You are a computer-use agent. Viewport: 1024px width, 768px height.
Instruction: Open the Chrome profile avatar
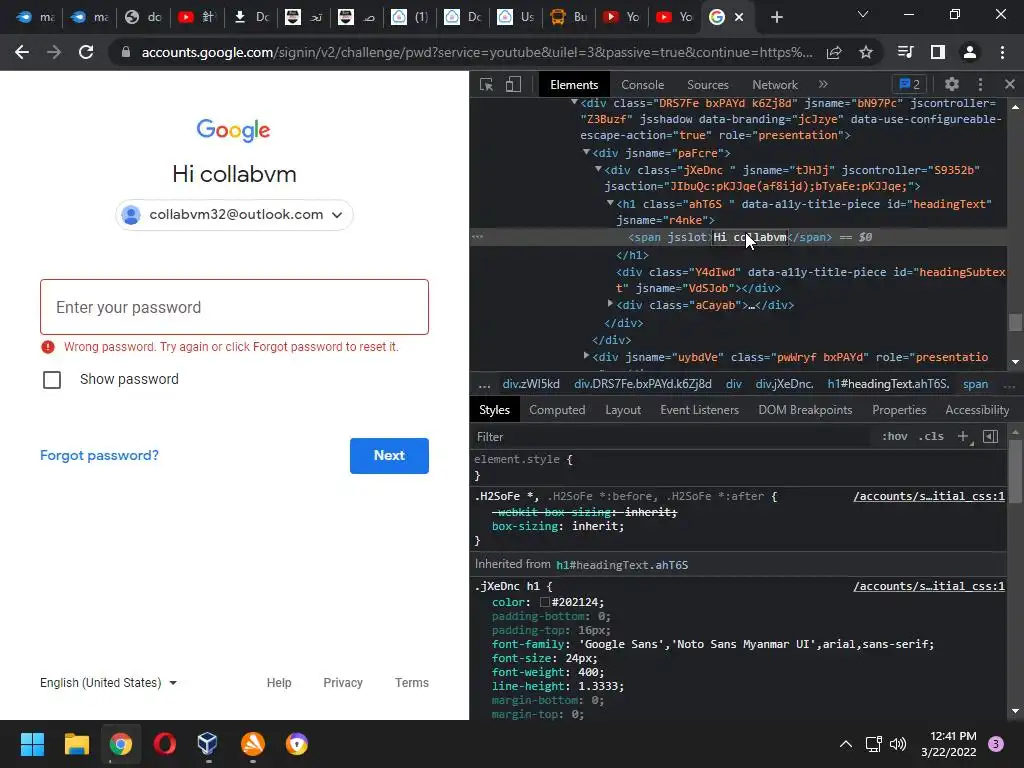pyautogui.click(x=970, y=52)
